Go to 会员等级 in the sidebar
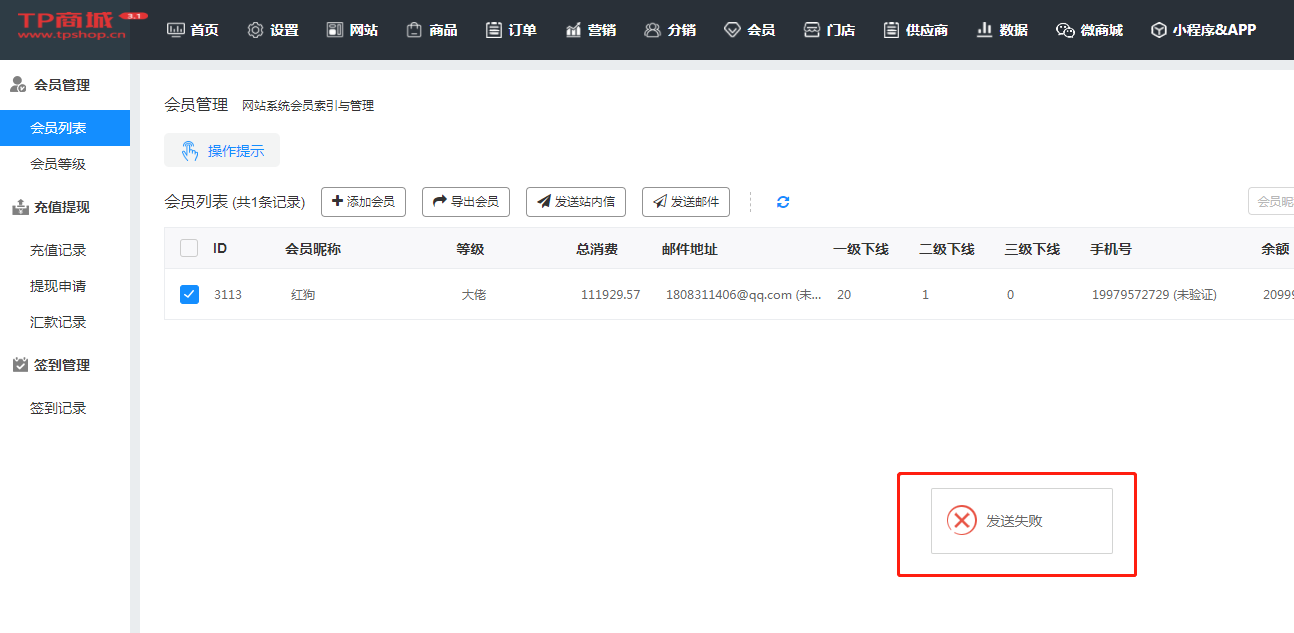 (58, 164)
